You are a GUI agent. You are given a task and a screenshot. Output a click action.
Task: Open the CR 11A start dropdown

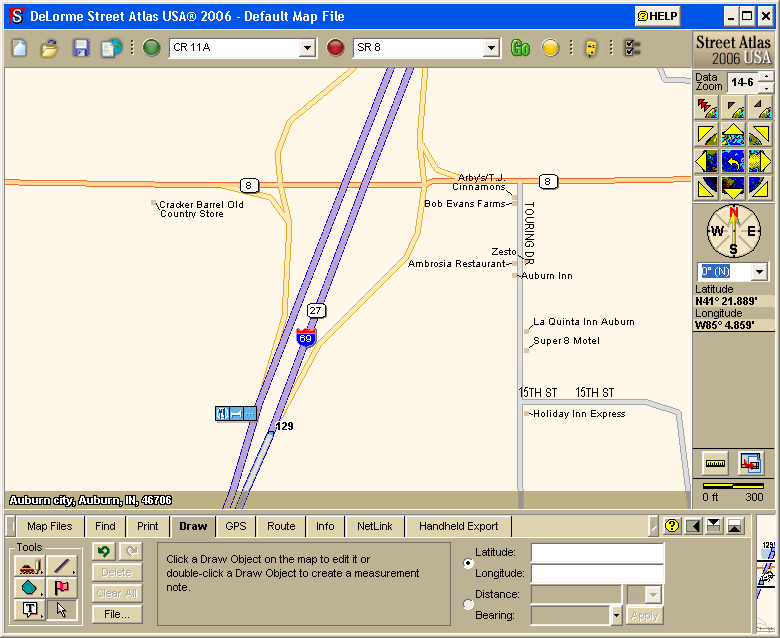(x=307, y=48)
